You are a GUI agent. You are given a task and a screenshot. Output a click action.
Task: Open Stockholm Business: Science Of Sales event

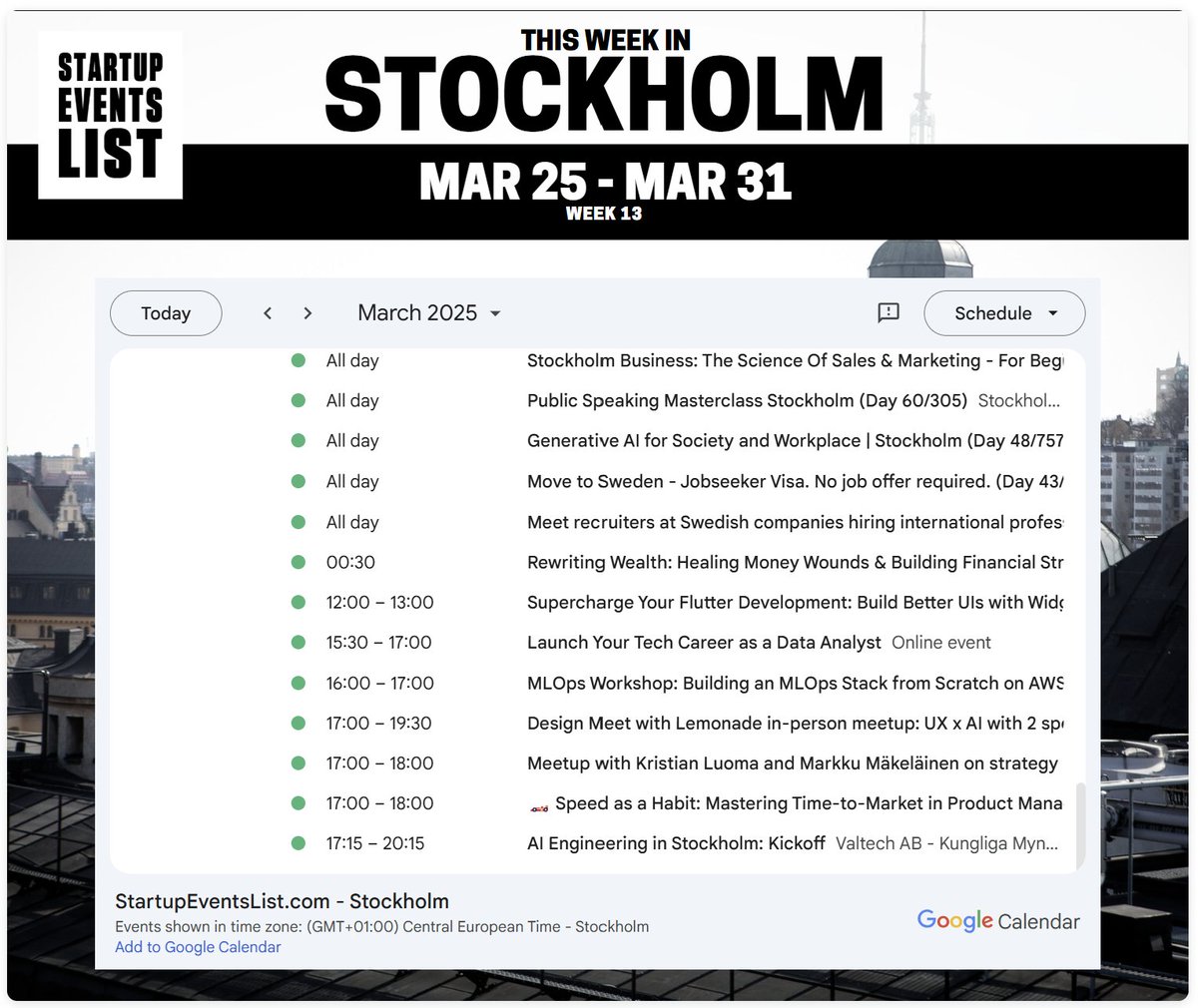coord(795,360)
